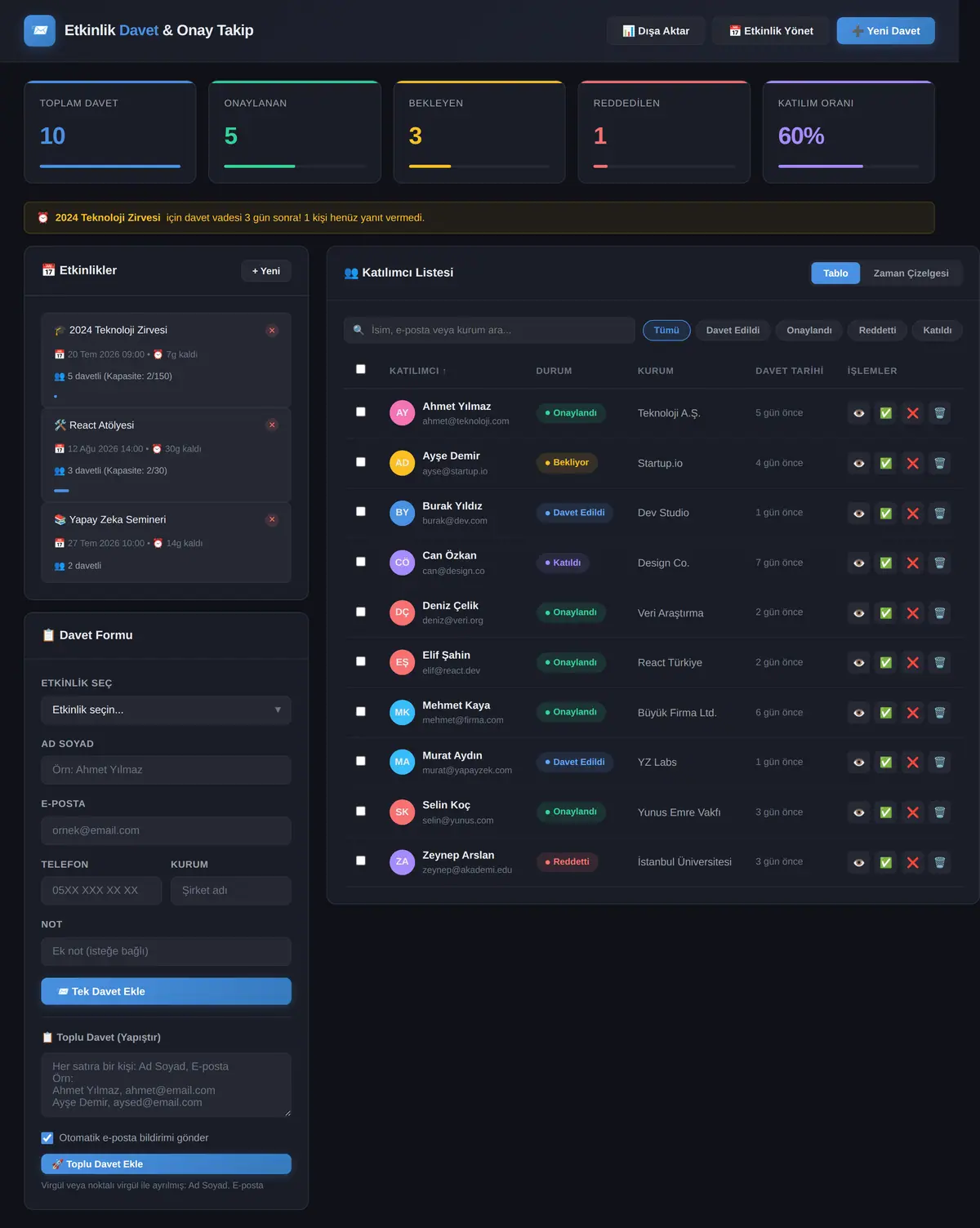Delete Mehmet Kaya using trash icon
The width and height of the screenshot is (980, 1228).
point(939,713)
